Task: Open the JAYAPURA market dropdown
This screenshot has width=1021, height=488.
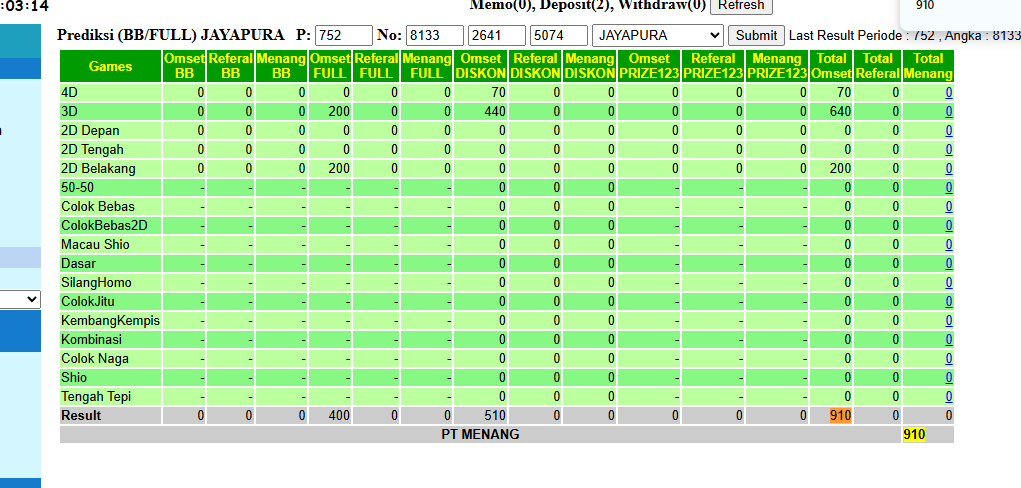Action: click(x=658, y=35)
